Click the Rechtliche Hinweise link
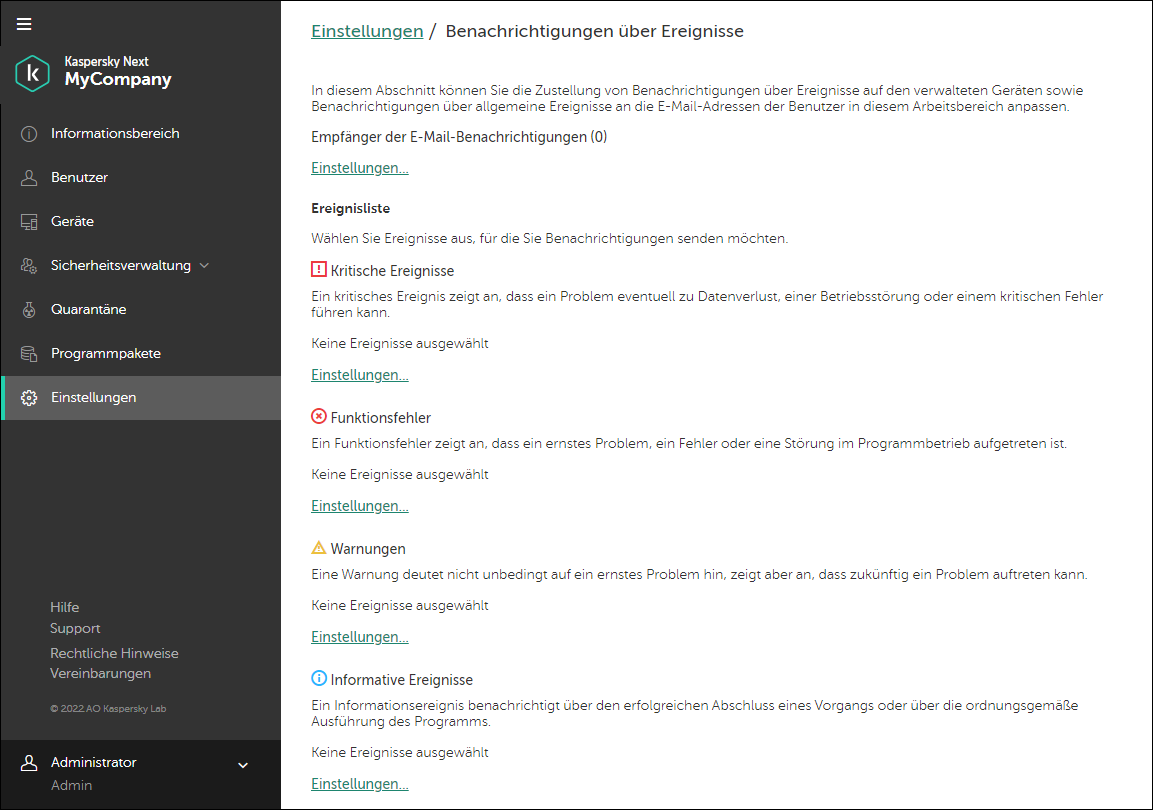Image resolution: width=1153 pixels, height=810 pixels. (114, 653)
